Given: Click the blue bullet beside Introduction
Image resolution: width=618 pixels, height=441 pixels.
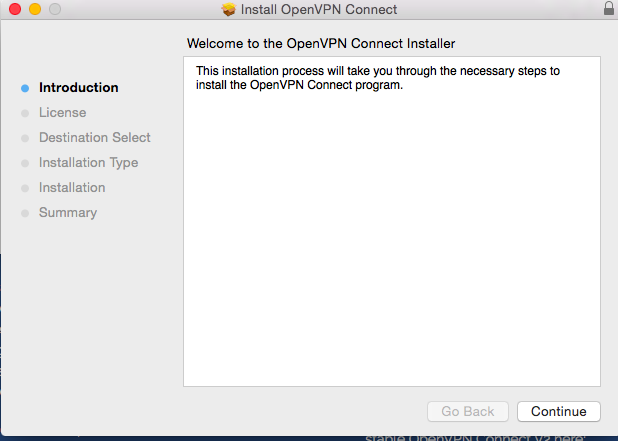Looking at the screenshot, I should tap(25, 88).
